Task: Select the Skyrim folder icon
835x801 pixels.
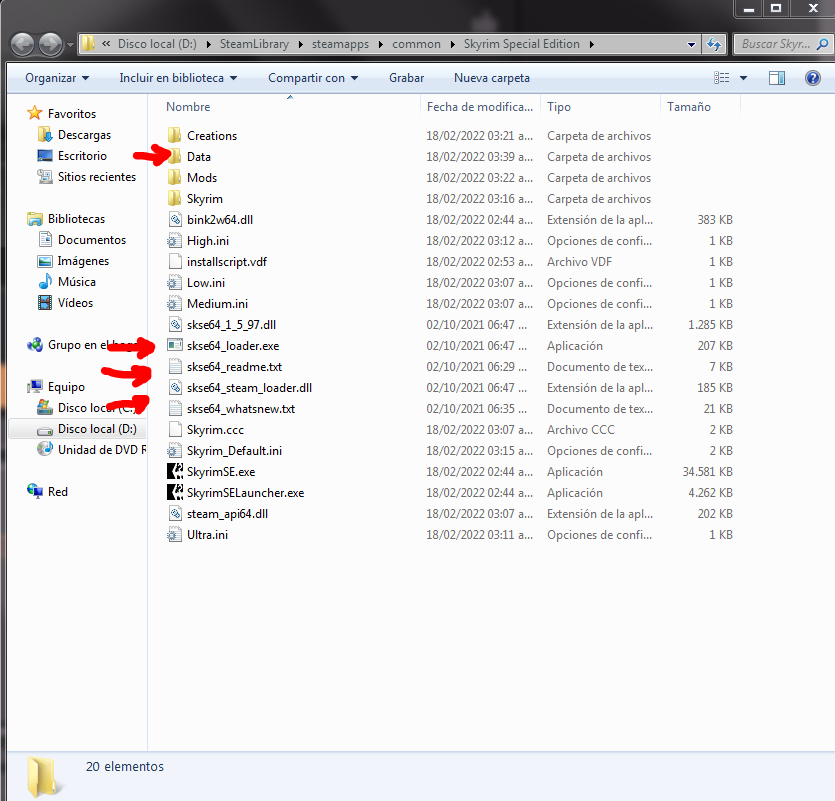Action: [174, 199]
